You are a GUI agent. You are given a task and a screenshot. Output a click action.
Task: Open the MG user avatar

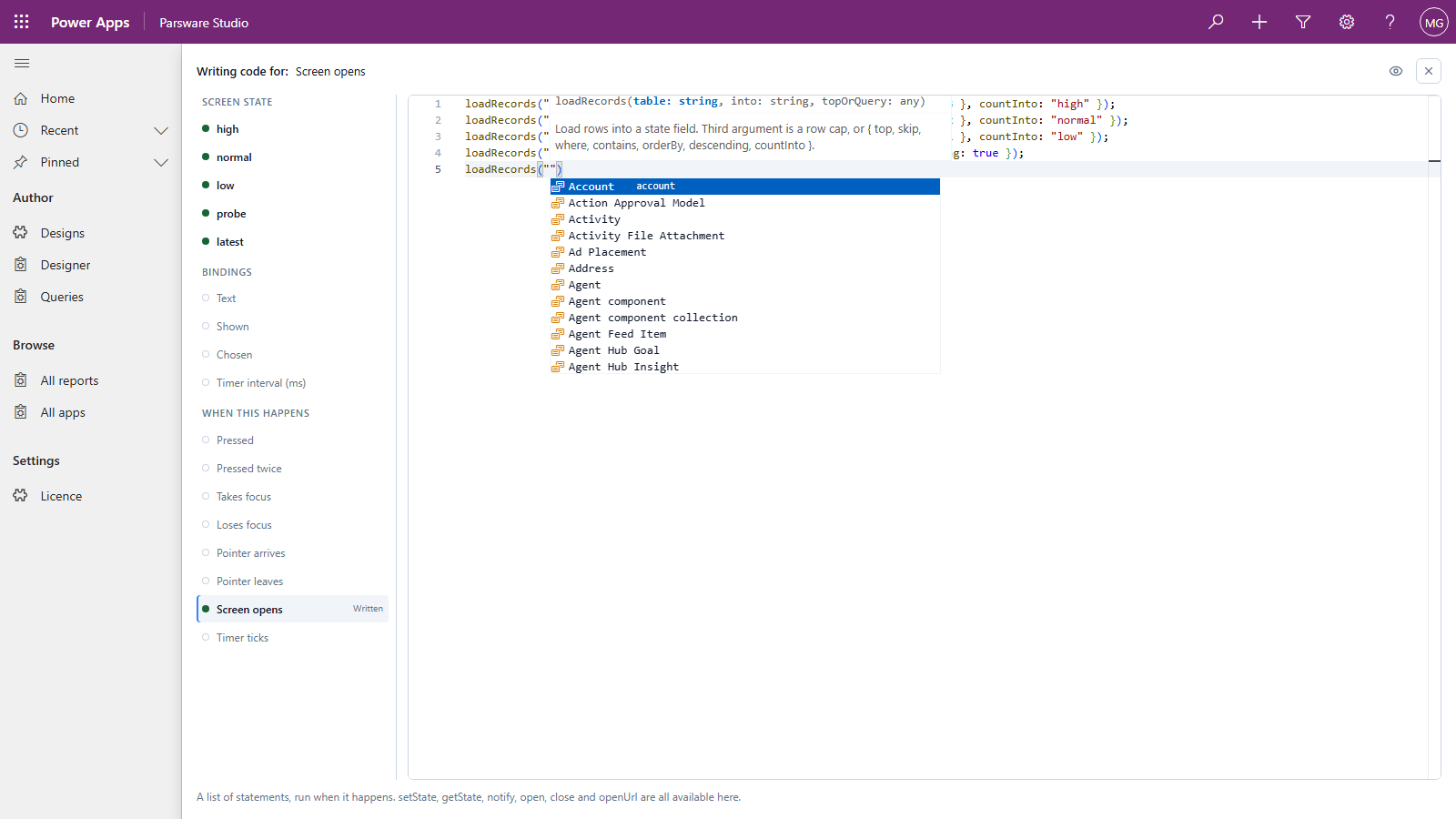coord(1434,22)
